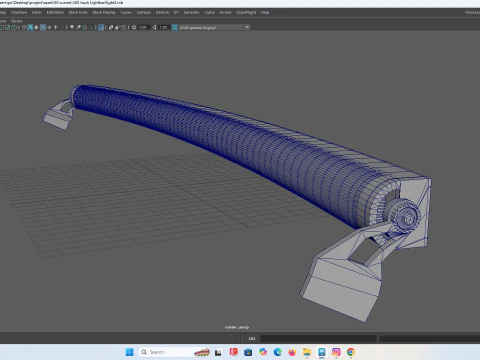Toggle textured display in viewport
This screenshot has height=360, width=480.
coord(50,27)
